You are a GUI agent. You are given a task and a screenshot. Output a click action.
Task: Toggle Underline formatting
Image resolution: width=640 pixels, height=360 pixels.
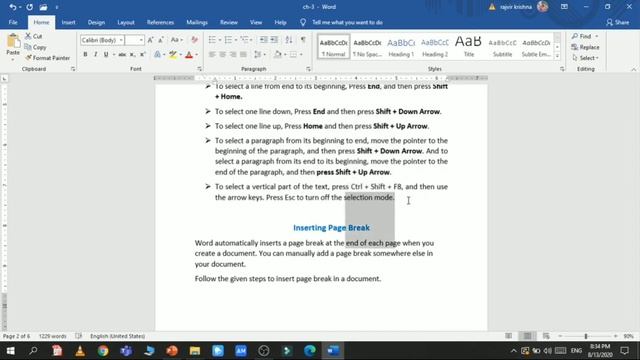pos(106,54)
